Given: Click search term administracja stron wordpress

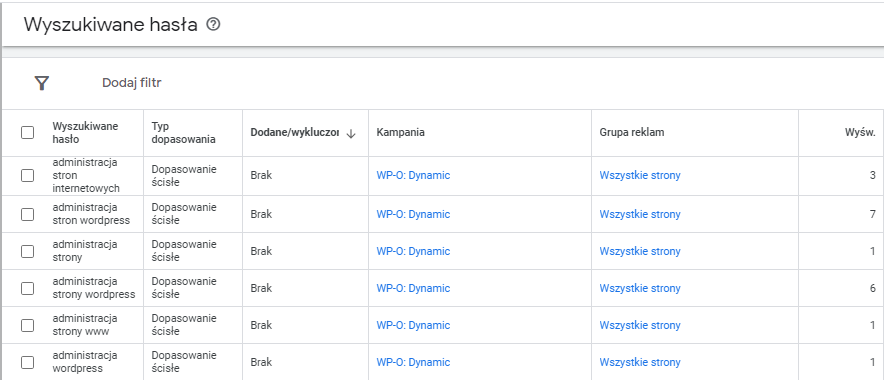Looking at the screenshot, I should click(x=91, y=214).
